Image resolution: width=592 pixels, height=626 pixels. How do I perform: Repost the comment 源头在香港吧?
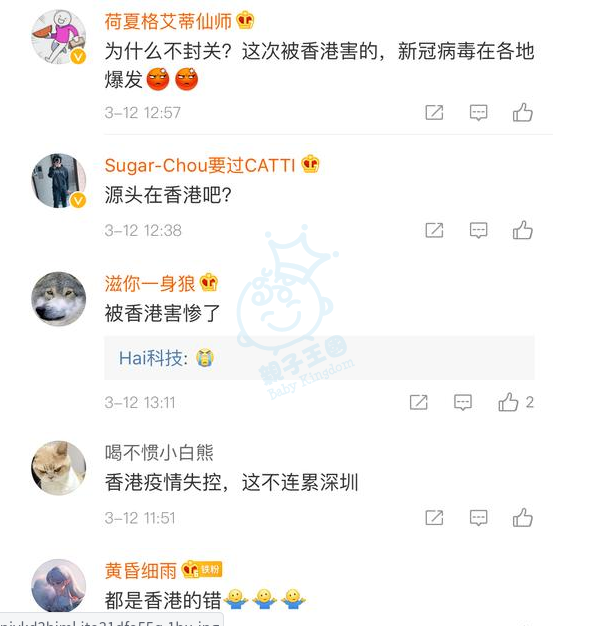pyautogui.click(x=434, y=230)
